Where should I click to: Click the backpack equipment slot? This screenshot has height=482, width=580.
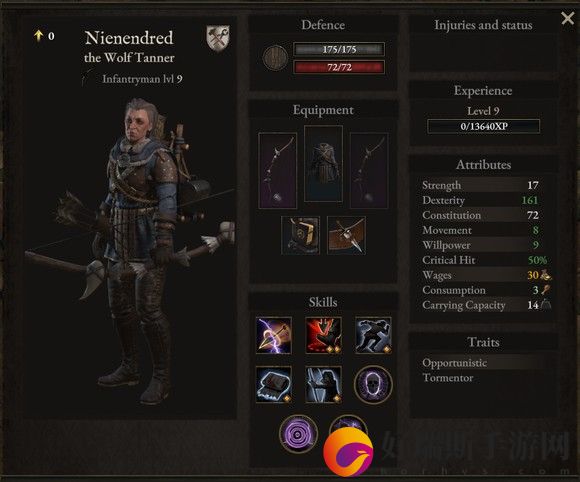[x=300, y=236]
